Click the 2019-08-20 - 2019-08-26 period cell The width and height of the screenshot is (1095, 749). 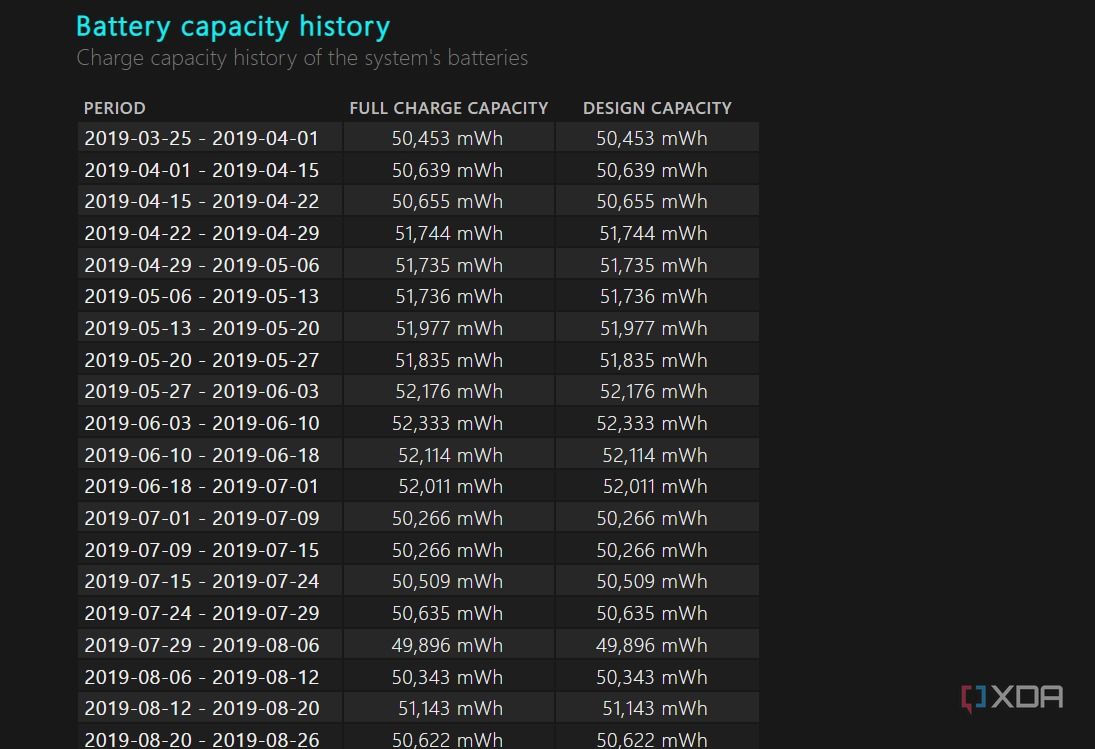click(x=201, y=739)
